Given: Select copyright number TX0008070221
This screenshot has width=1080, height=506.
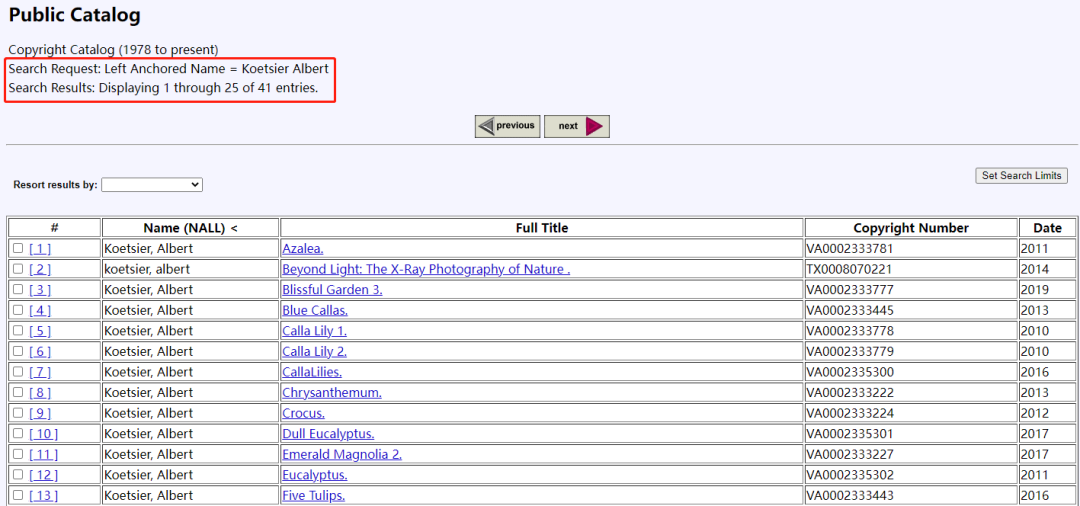Looking at the screenshot, I should 850,269.
